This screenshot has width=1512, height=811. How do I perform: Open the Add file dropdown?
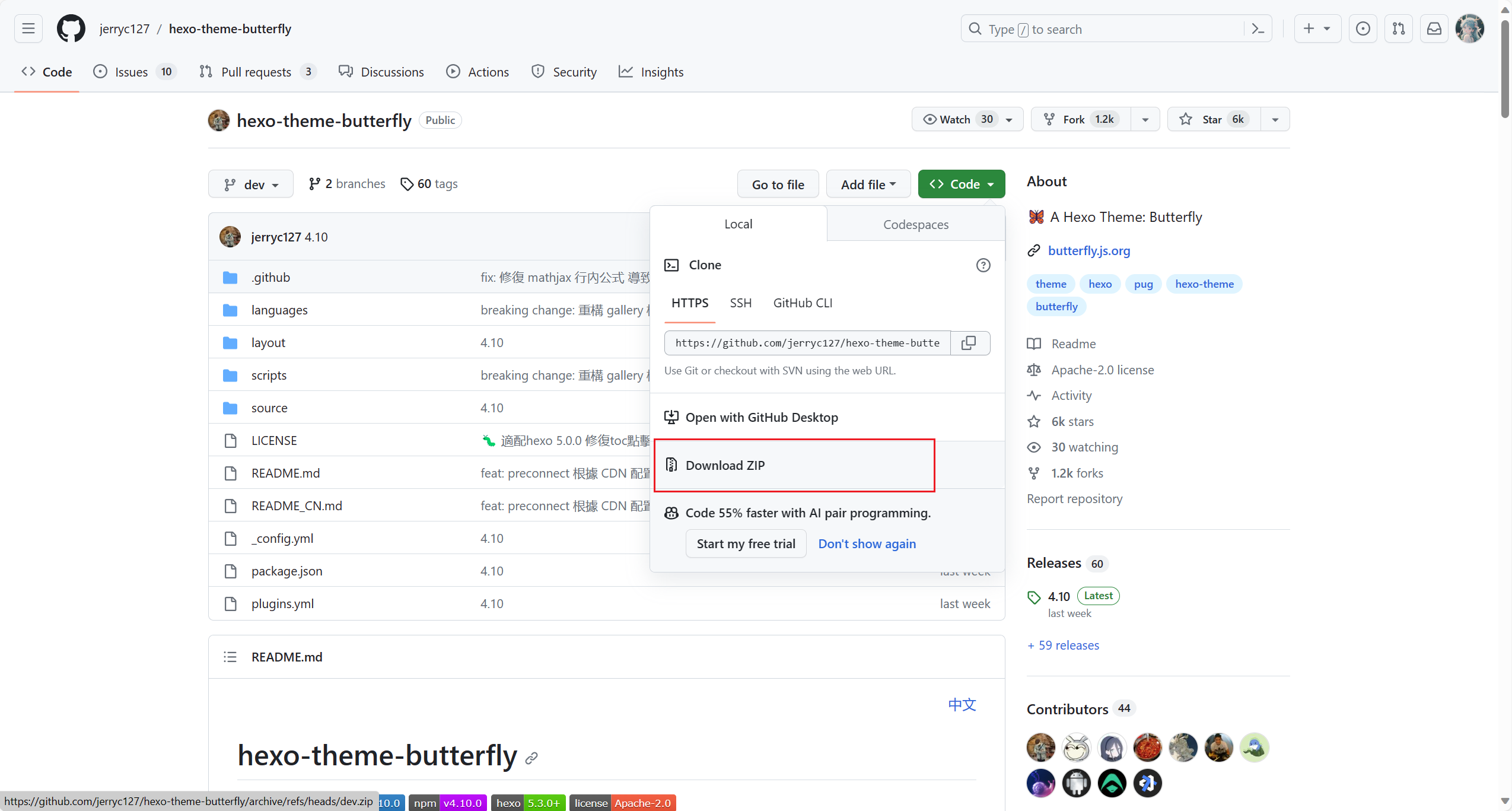pos(868,185)
